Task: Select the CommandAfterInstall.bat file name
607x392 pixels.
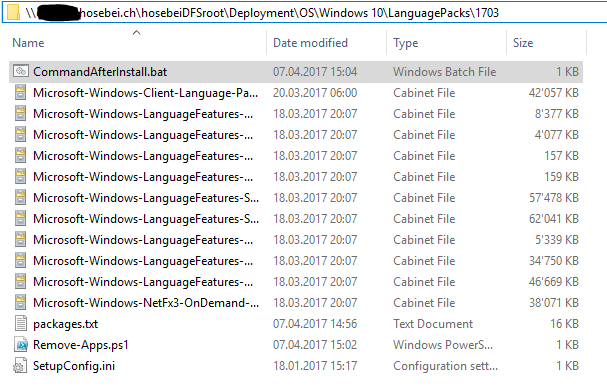Action: 100,72
